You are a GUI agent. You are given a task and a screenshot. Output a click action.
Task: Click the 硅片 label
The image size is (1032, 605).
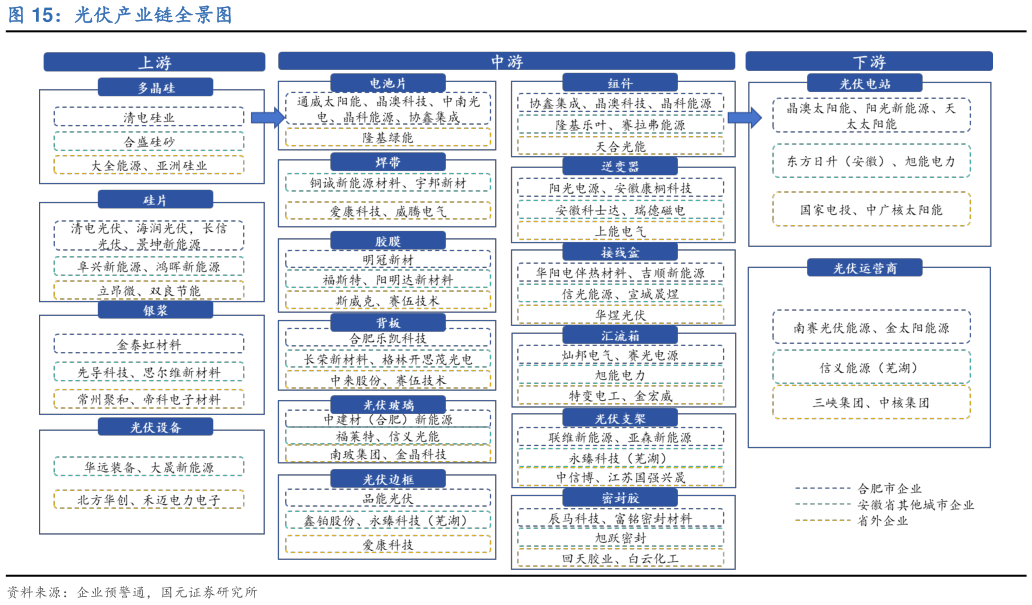pyautogui.click(x=155, y=200)
